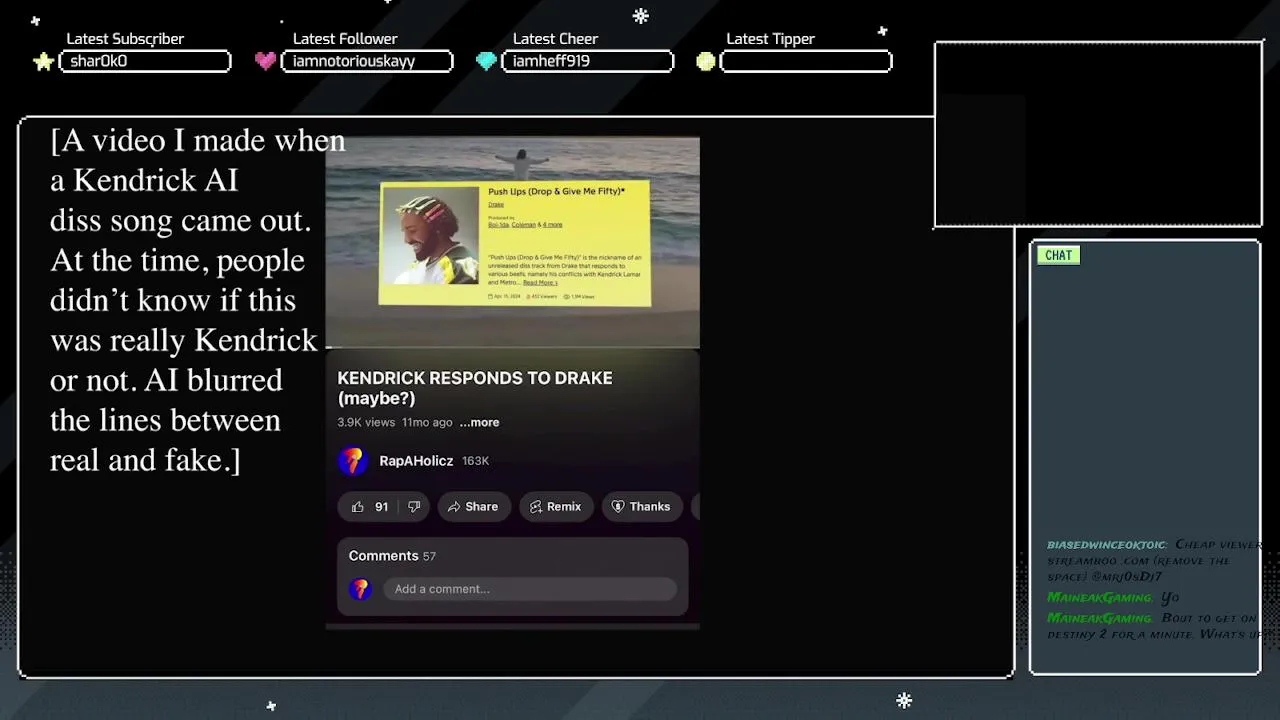Click the Push Ups video thumbnail
The width and height of the screenshot is (1280, 720).
pos(514,243)
